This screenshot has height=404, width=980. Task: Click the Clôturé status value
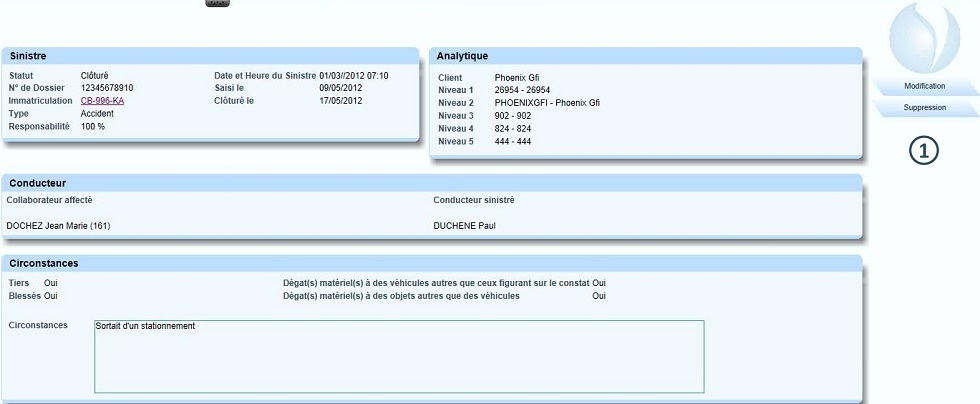(95, 75)
